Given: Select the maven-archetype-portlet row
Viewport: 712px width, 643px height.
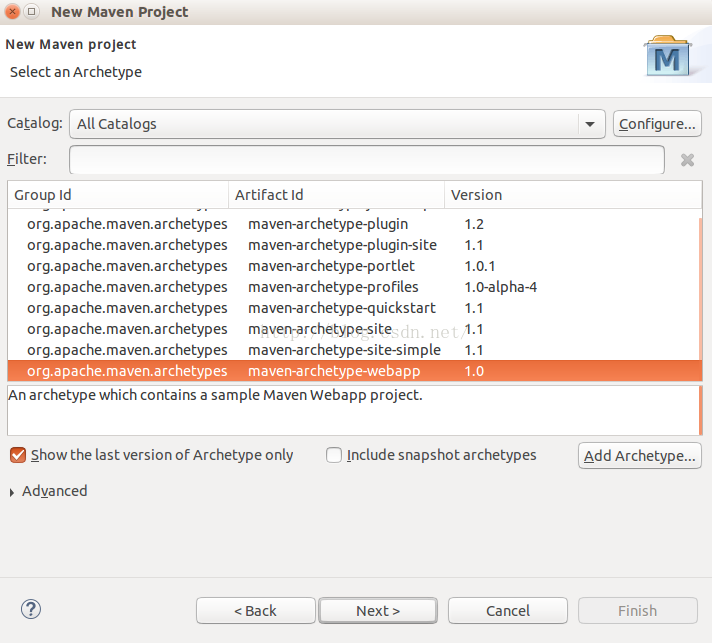Looking at the screenshot, I should pyautogui.click(x=353, y=266).
